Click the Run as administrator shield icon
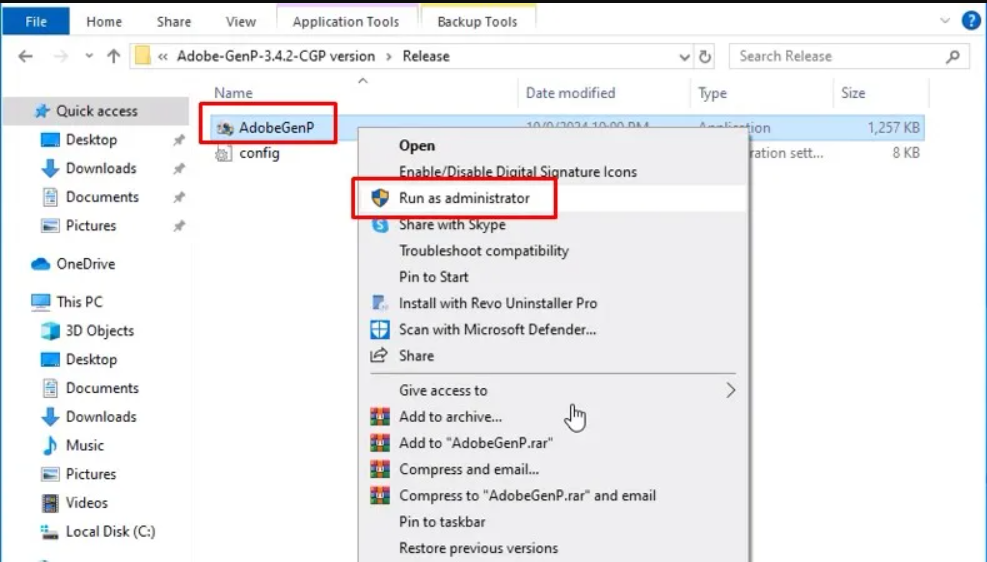The width and height of the screenshot is (987, 562). coord(380,198)
